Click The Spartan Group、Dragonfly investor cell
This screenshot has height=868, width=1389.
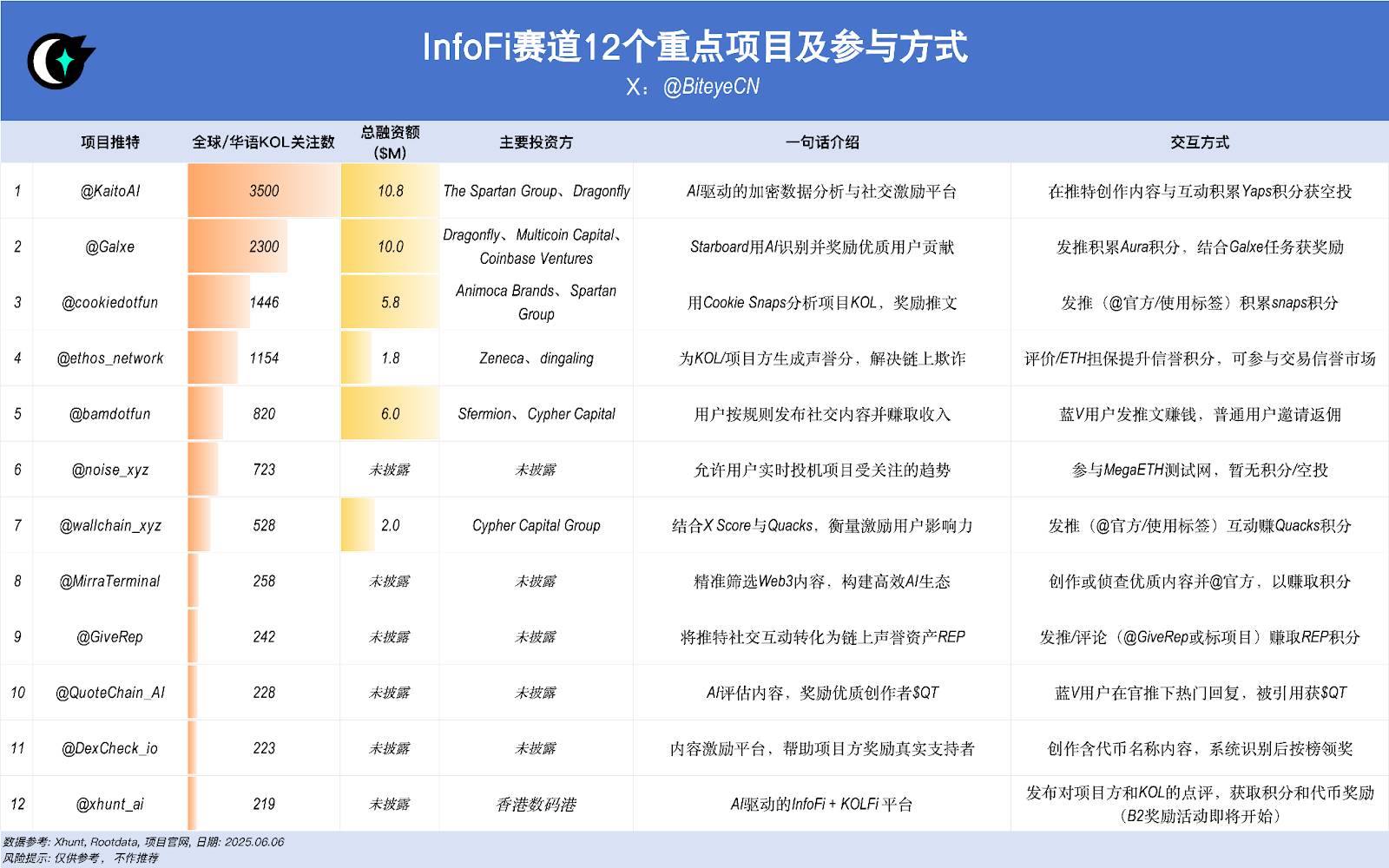pyautogui.click(x=537, y=191)
